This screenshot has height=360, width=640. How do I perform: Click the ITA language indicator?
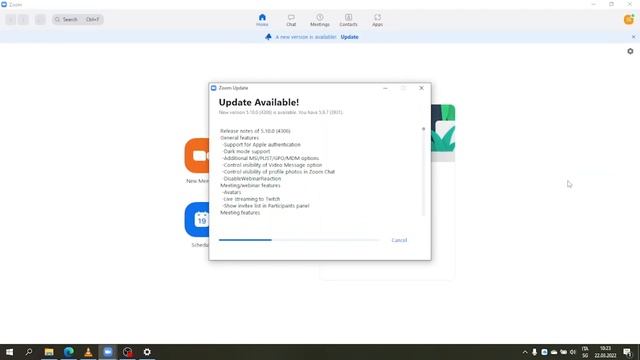click(585, 352)
